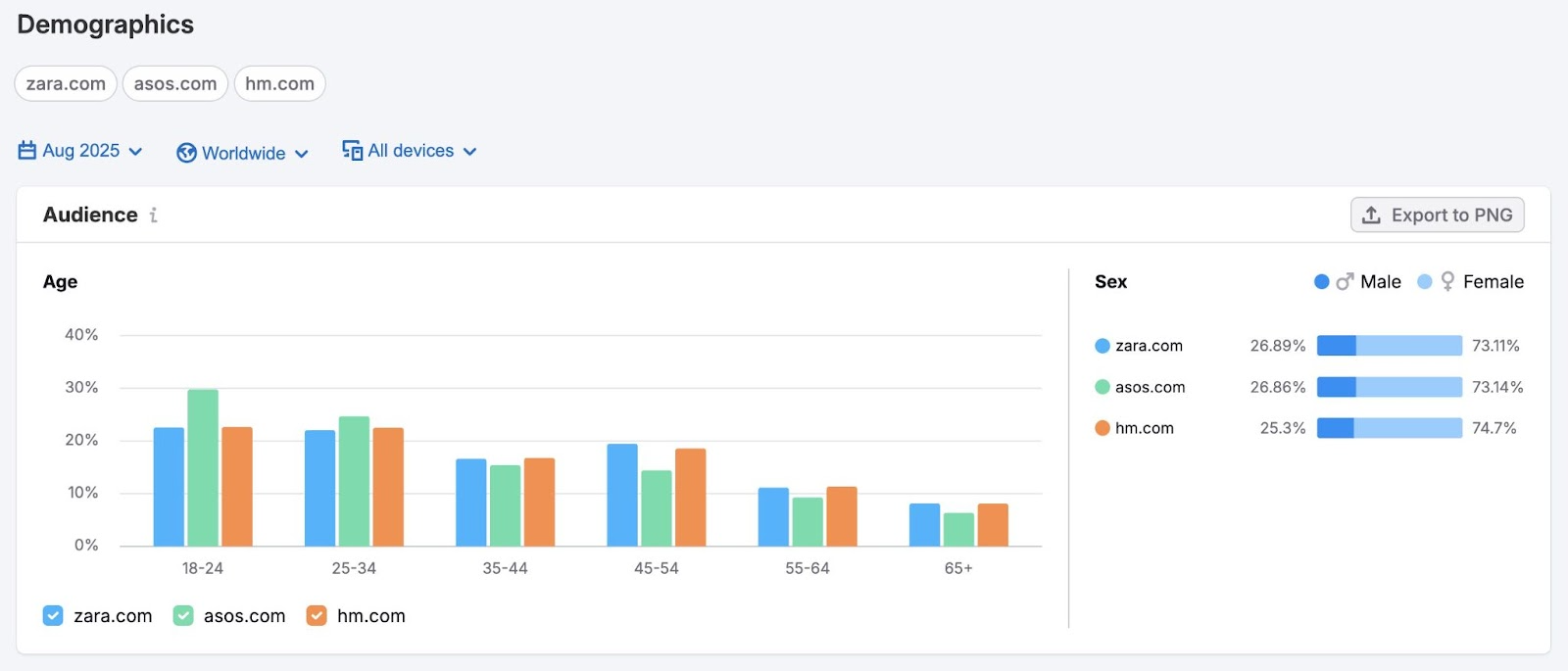Image resolution: width=1568 pixels, height=671 pixels.
Task: Click the male symbol icon in legend
Action: pos(1345,282)
